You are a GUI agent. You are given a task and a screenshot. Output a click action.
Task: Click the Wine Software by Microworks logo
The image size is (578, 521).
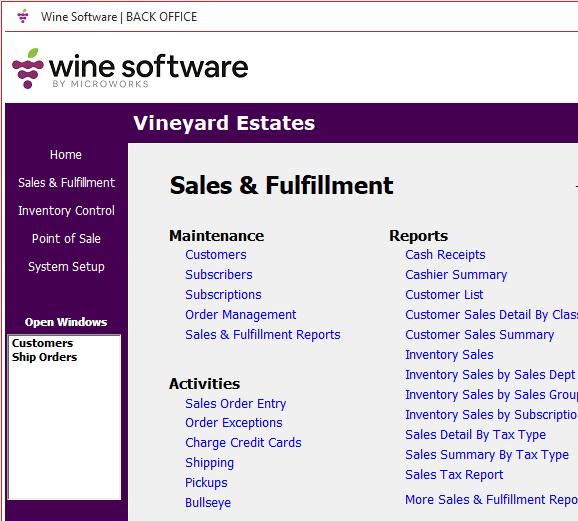click(x=130, y=69)
